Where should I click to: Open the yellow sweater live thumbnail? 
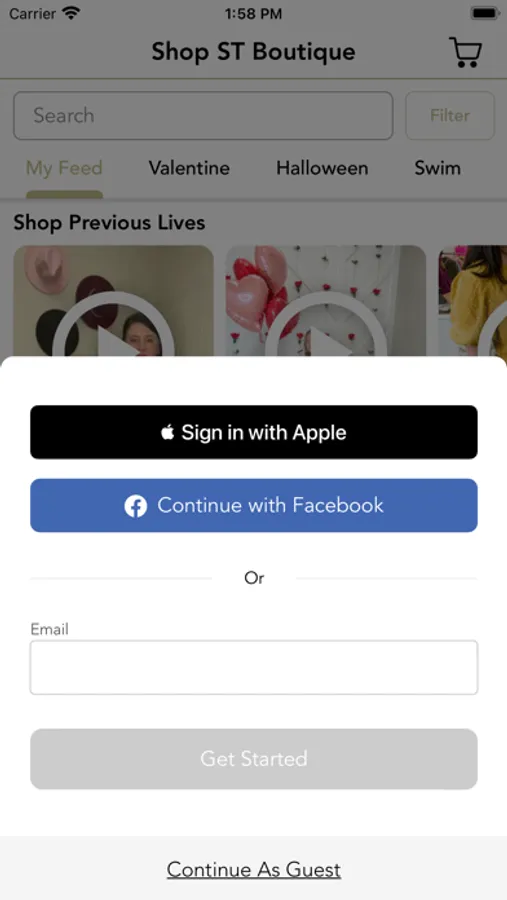[x=473, y=301]
